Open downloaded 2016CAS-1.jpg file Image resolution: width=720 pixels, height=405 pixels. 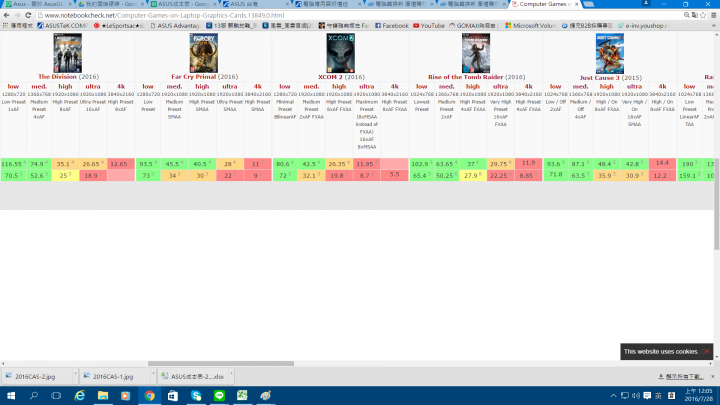pos(113,376)
